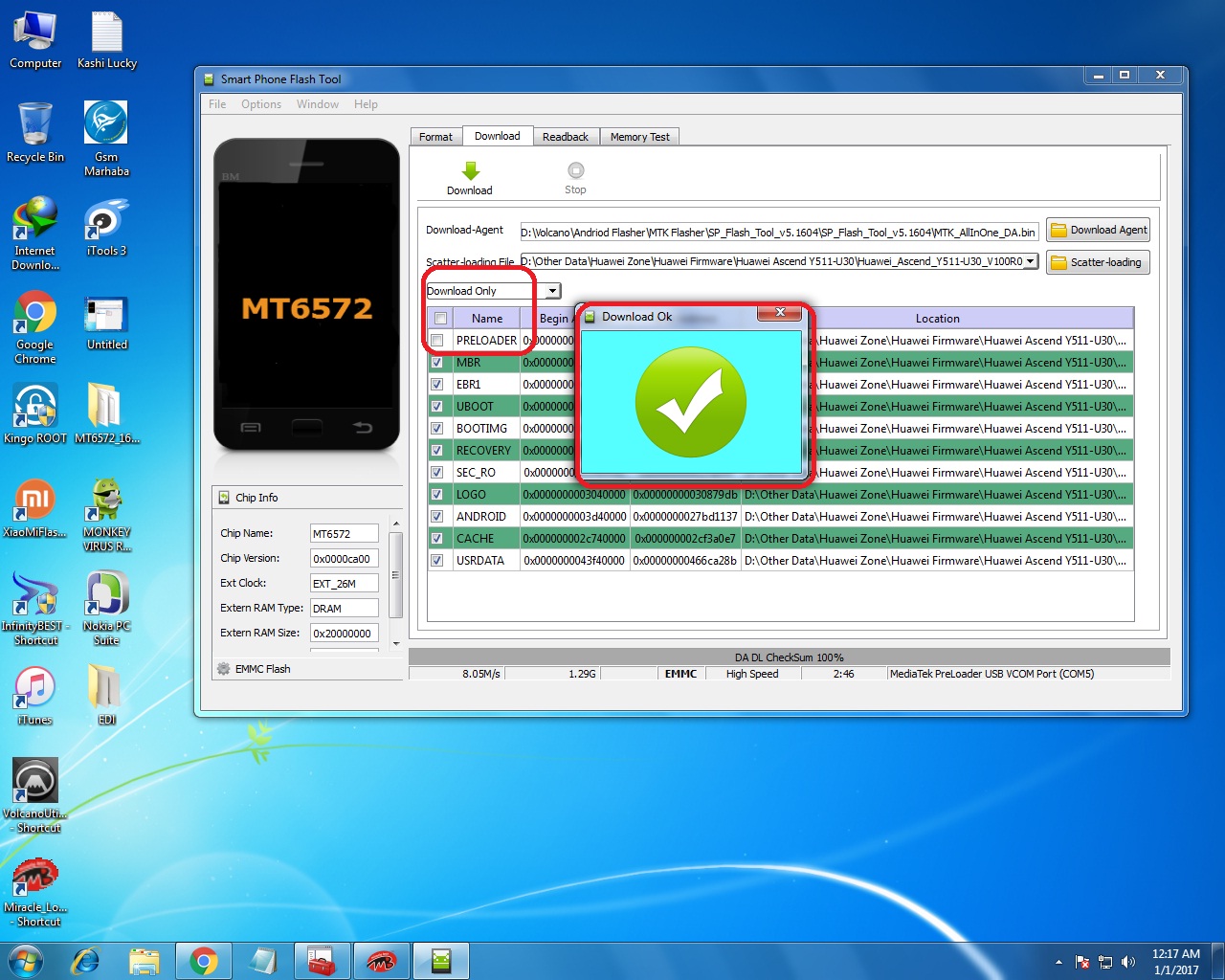Viewport: 1225px width, 980px height.
Task: Uncheck the CACHE partition checkbox
Action: 437,539
